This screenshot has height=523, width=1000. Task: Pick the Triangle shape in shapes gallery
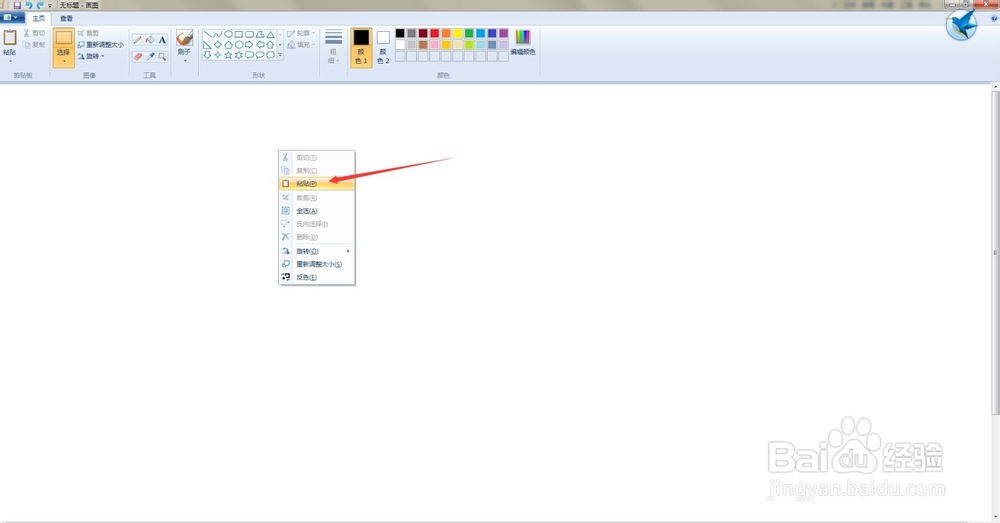click(270, 34)
